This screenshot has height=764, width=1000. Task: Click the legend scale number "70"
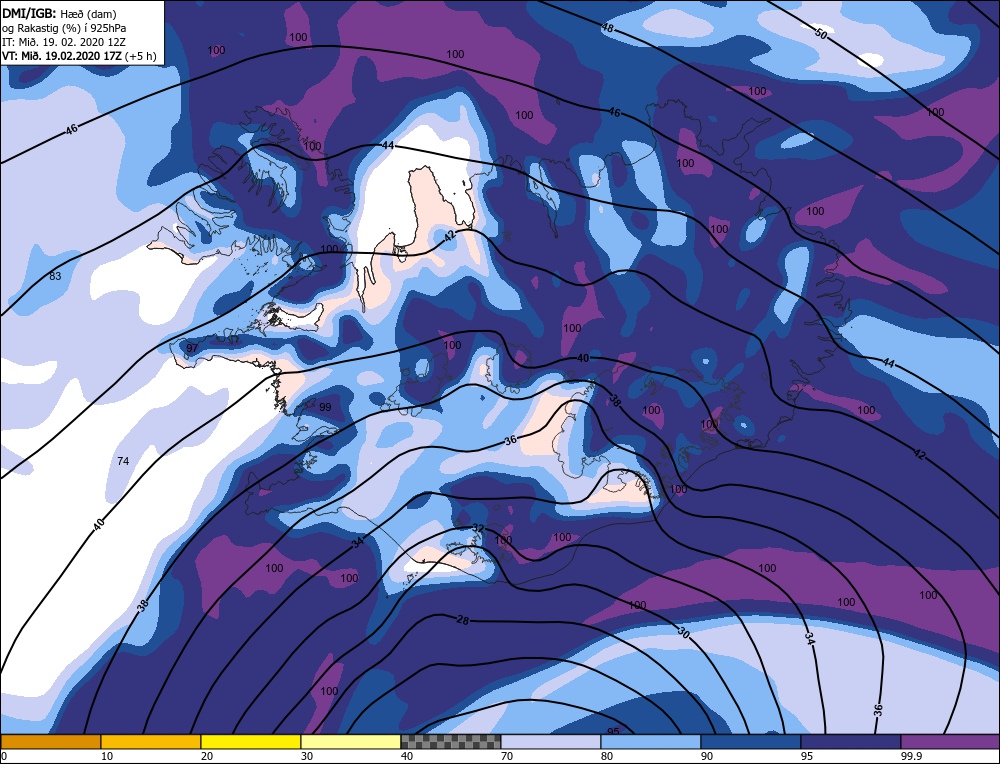(508, 756)
